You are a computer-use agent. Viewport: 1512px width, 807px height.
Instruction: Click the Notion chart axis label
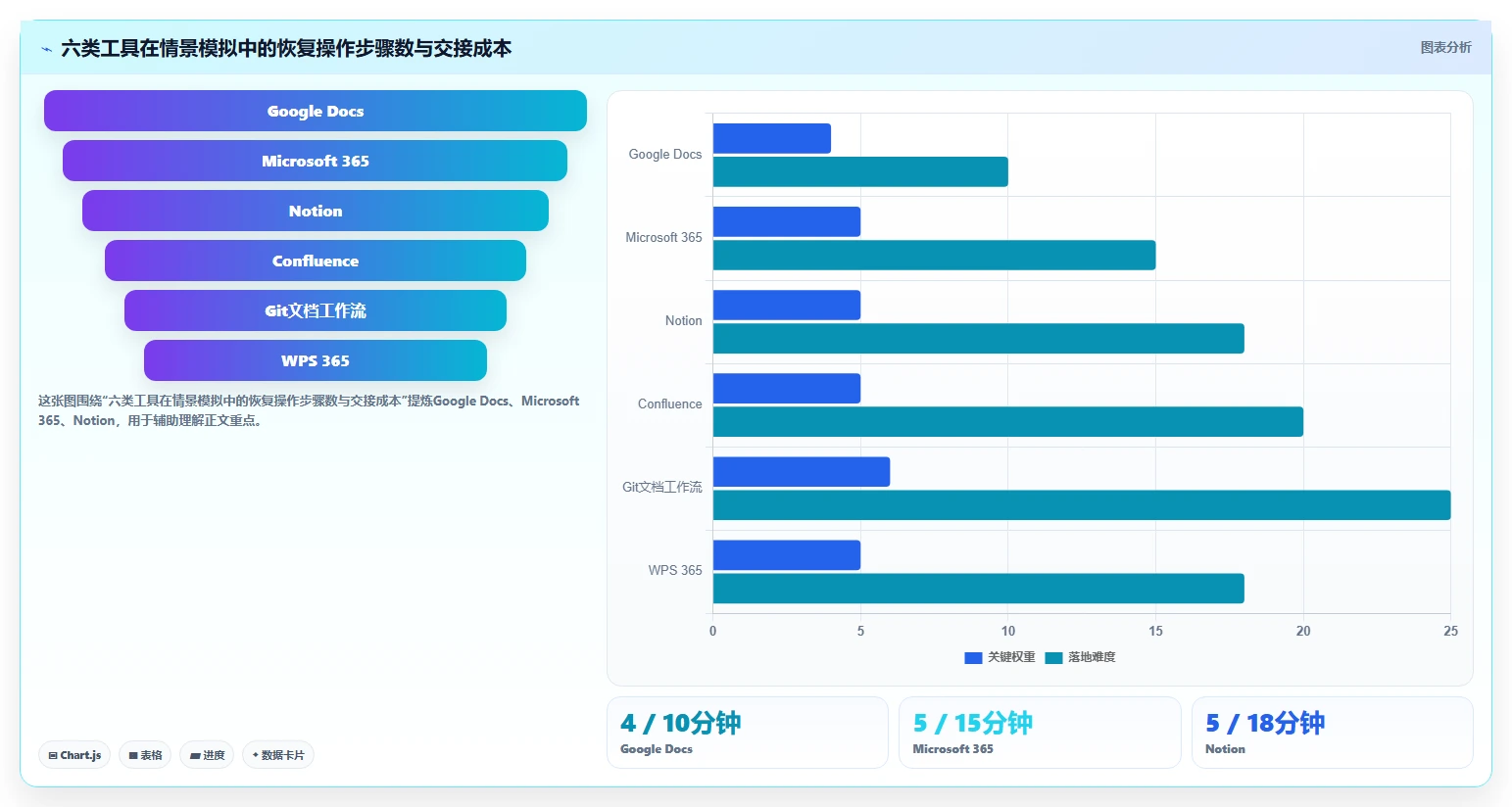tap(683, 321)
